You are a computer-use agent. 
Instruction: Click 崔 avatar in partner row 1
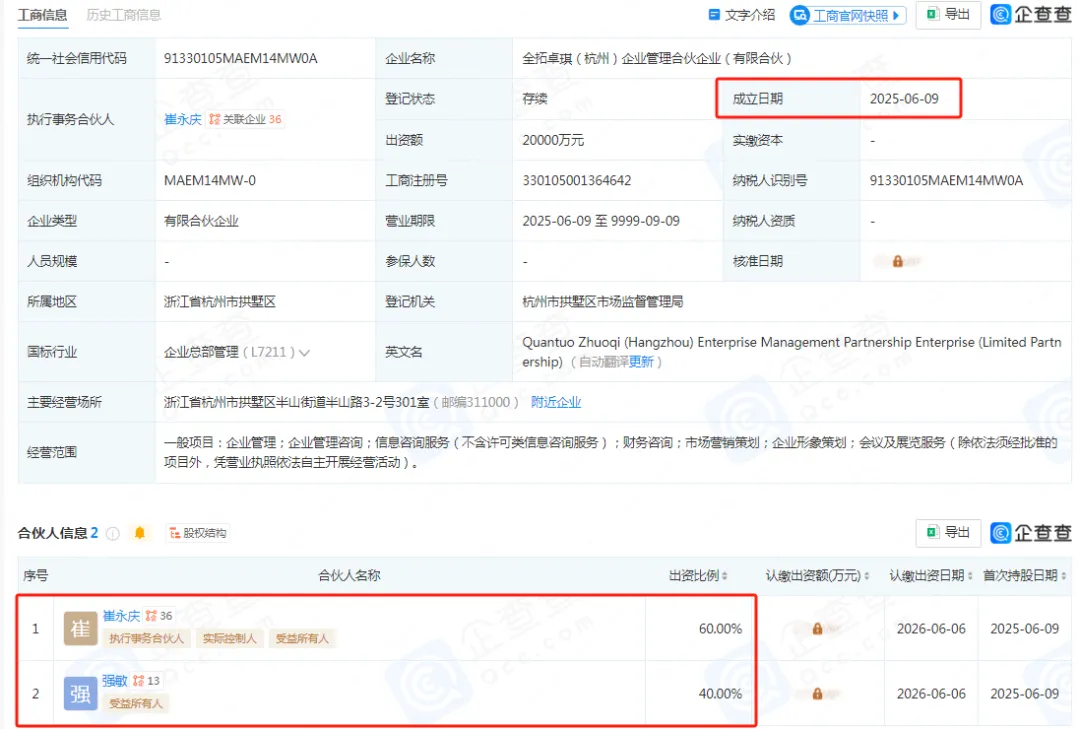80,628
